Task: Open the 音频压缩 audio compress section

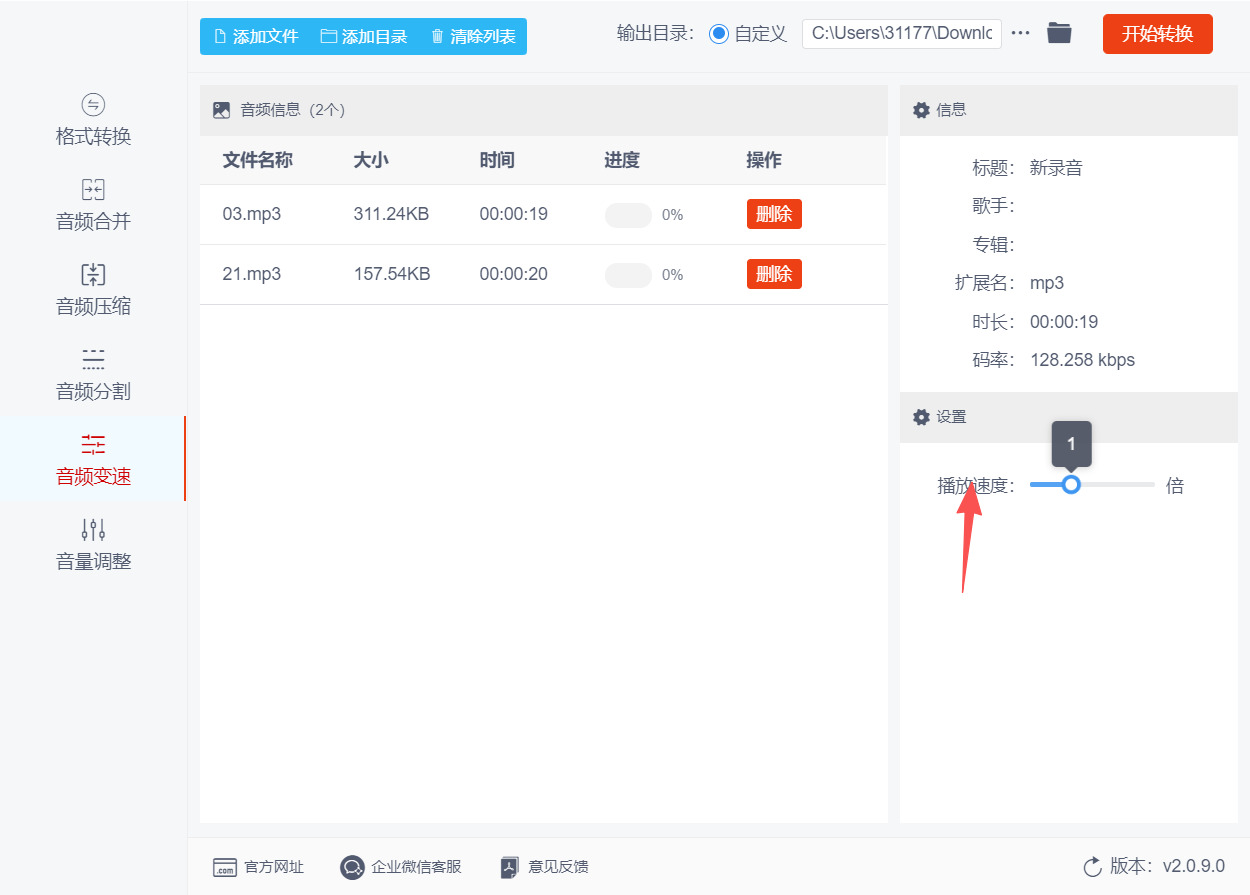Action: pos(93,290)
